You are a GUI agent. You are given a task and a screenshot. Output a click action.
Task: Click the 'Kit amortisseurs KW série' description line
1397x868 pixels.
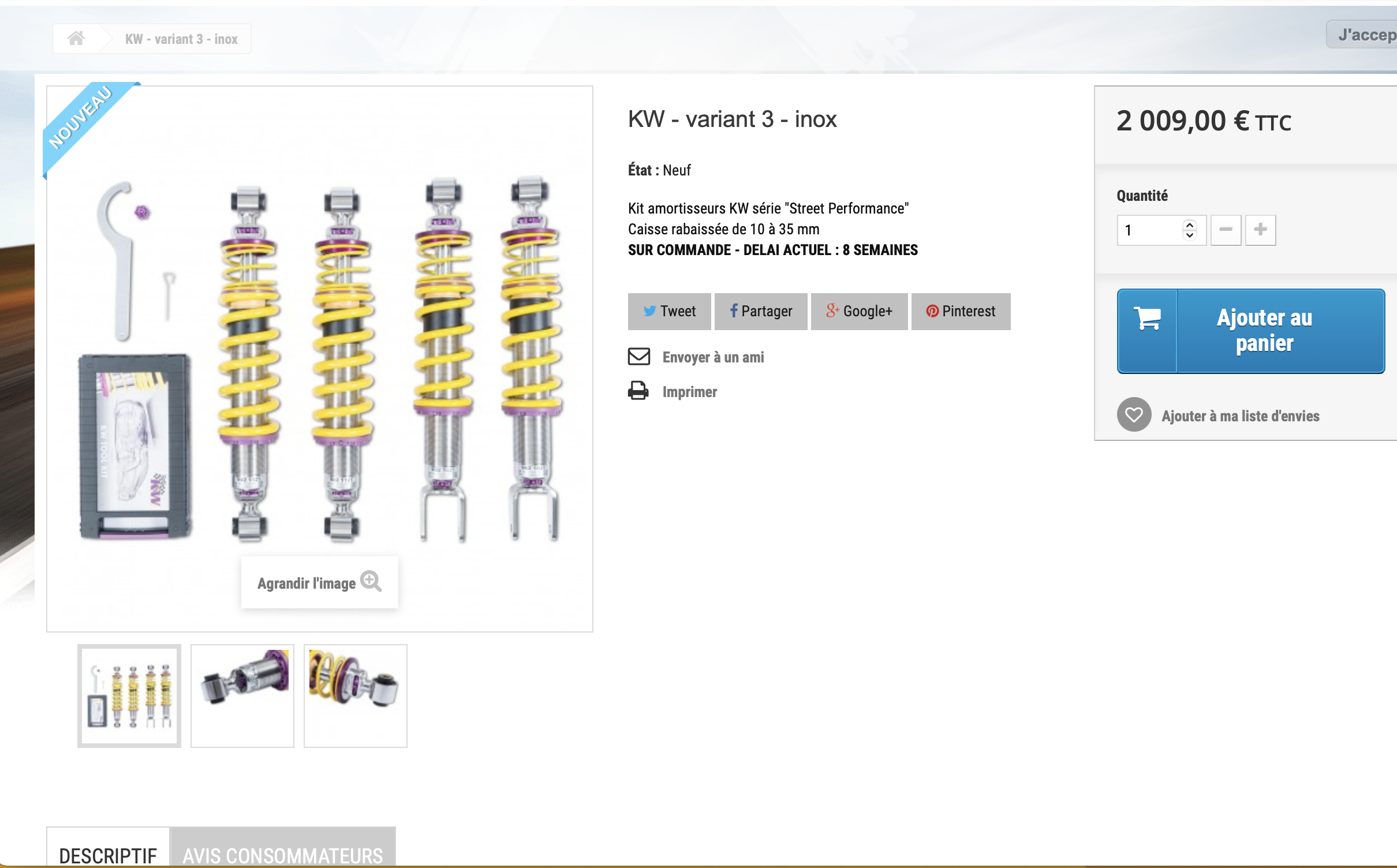pos(768,208)
